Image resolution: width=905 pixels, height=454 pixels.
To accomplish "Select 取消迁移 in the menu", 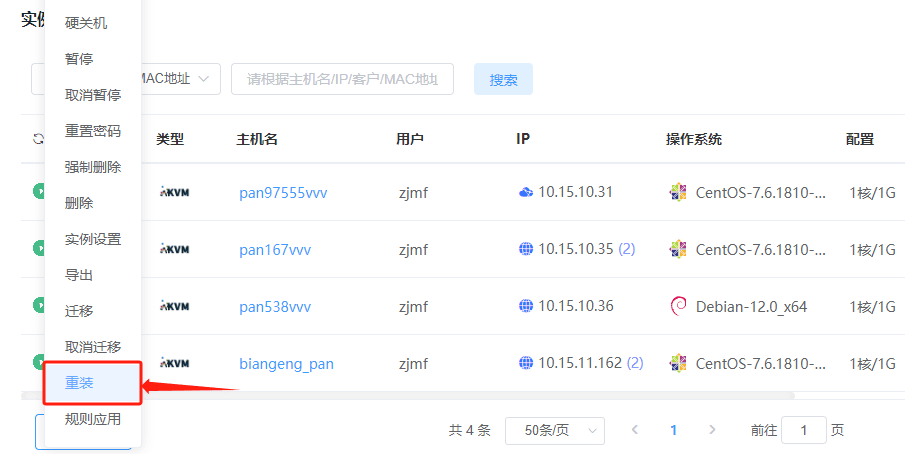I will coord(93,347).
